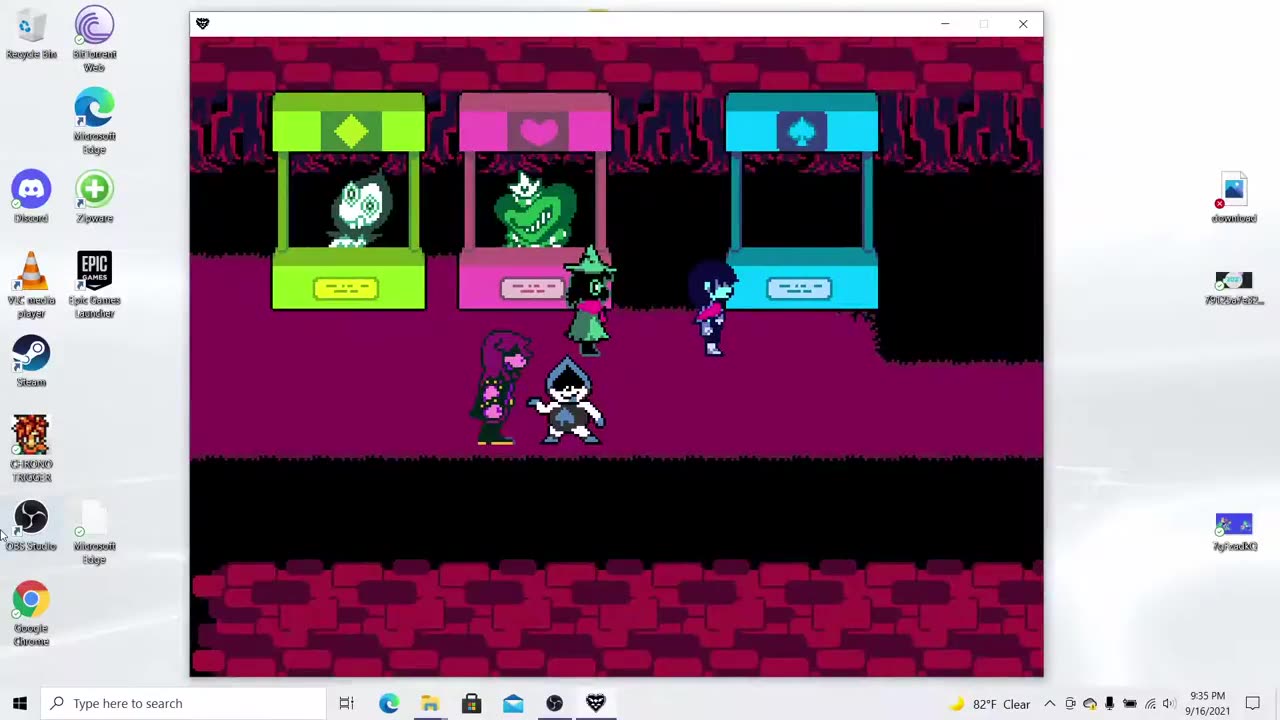Launch Edge from the taskbar
The image size is (1280, 720).
tap(388, 703)
